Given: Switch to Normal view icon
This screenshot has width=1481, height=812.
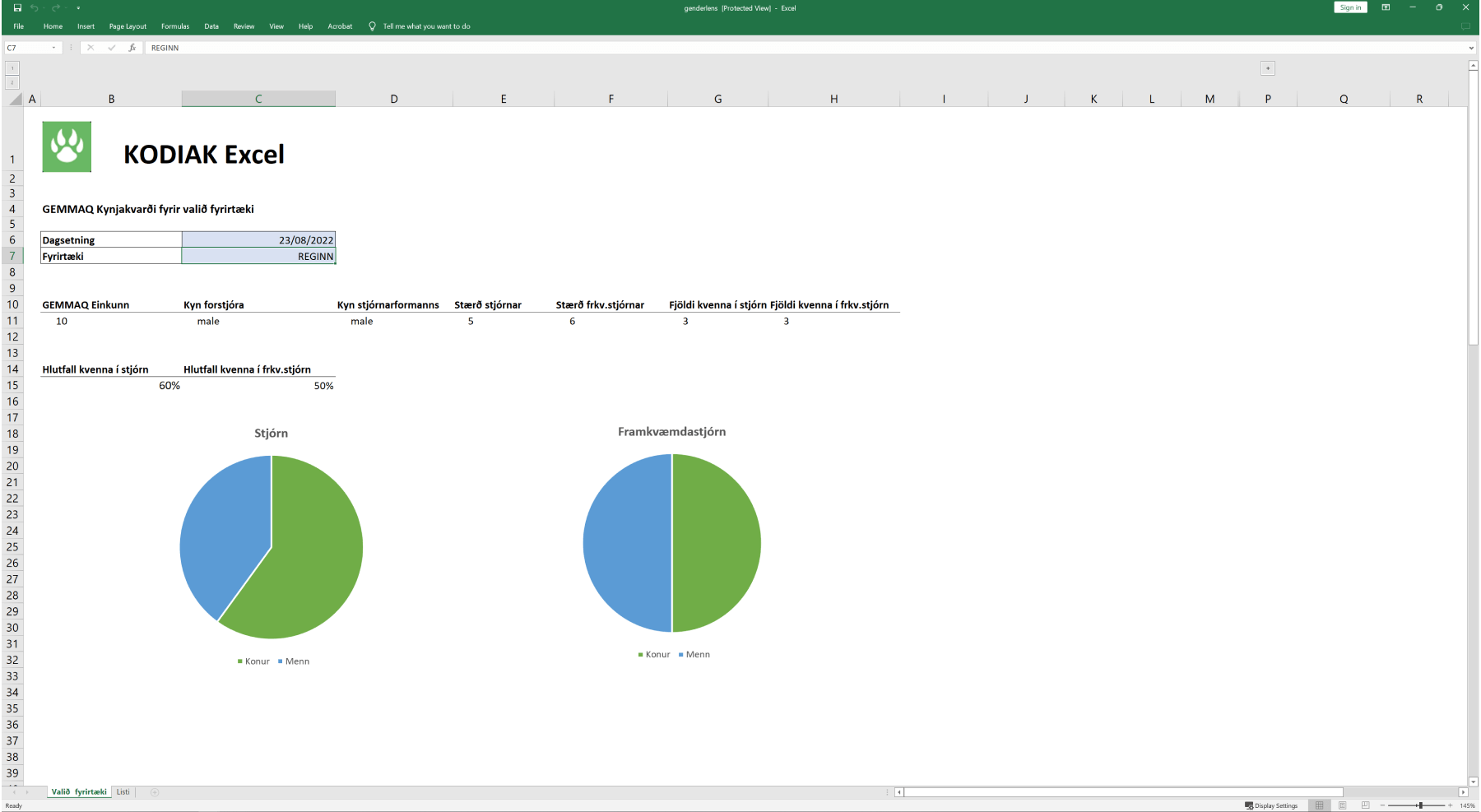Looking at the screenshot, I should (x=1320, y=805).
